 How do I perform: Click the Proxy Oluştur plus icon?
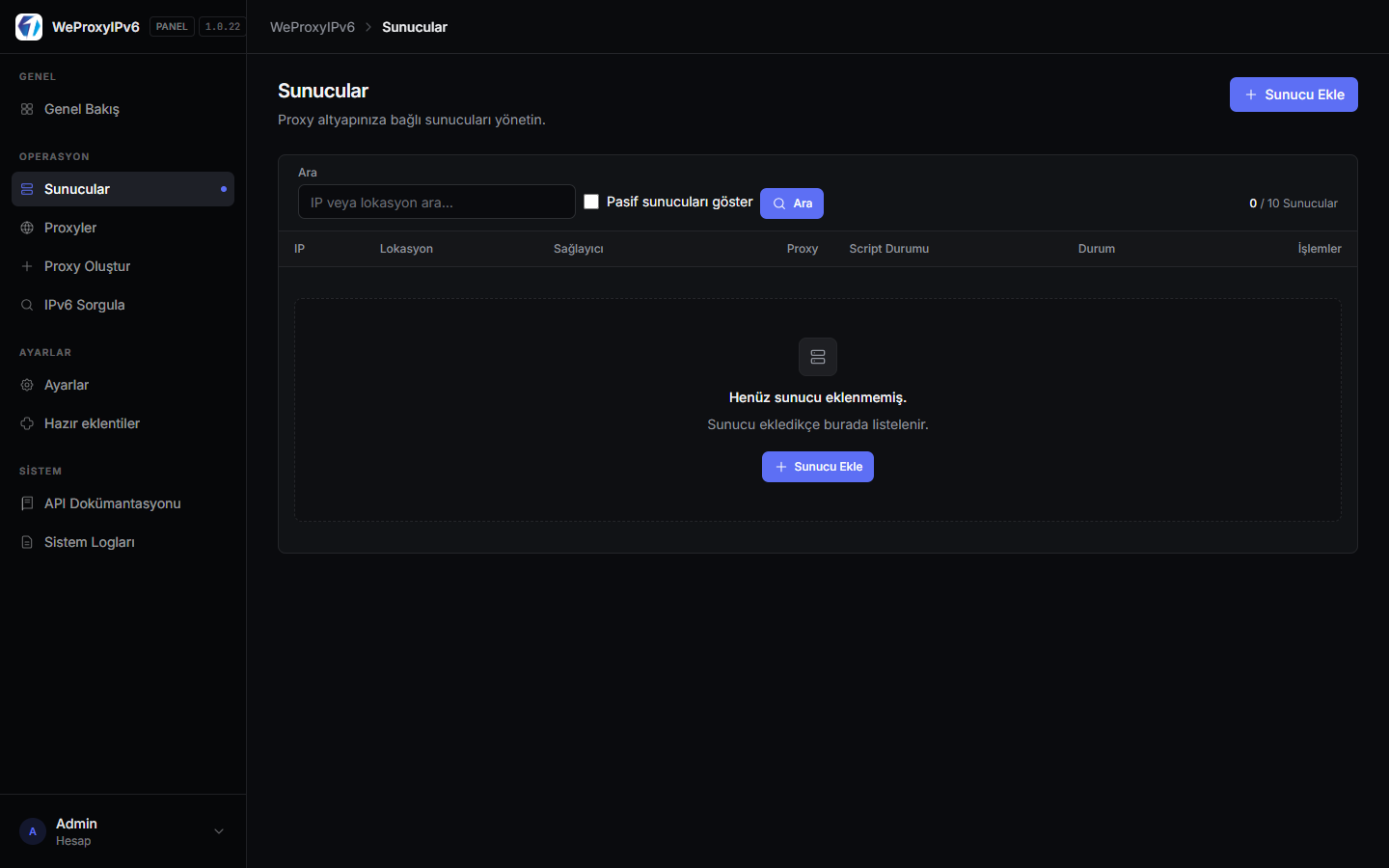27,266
